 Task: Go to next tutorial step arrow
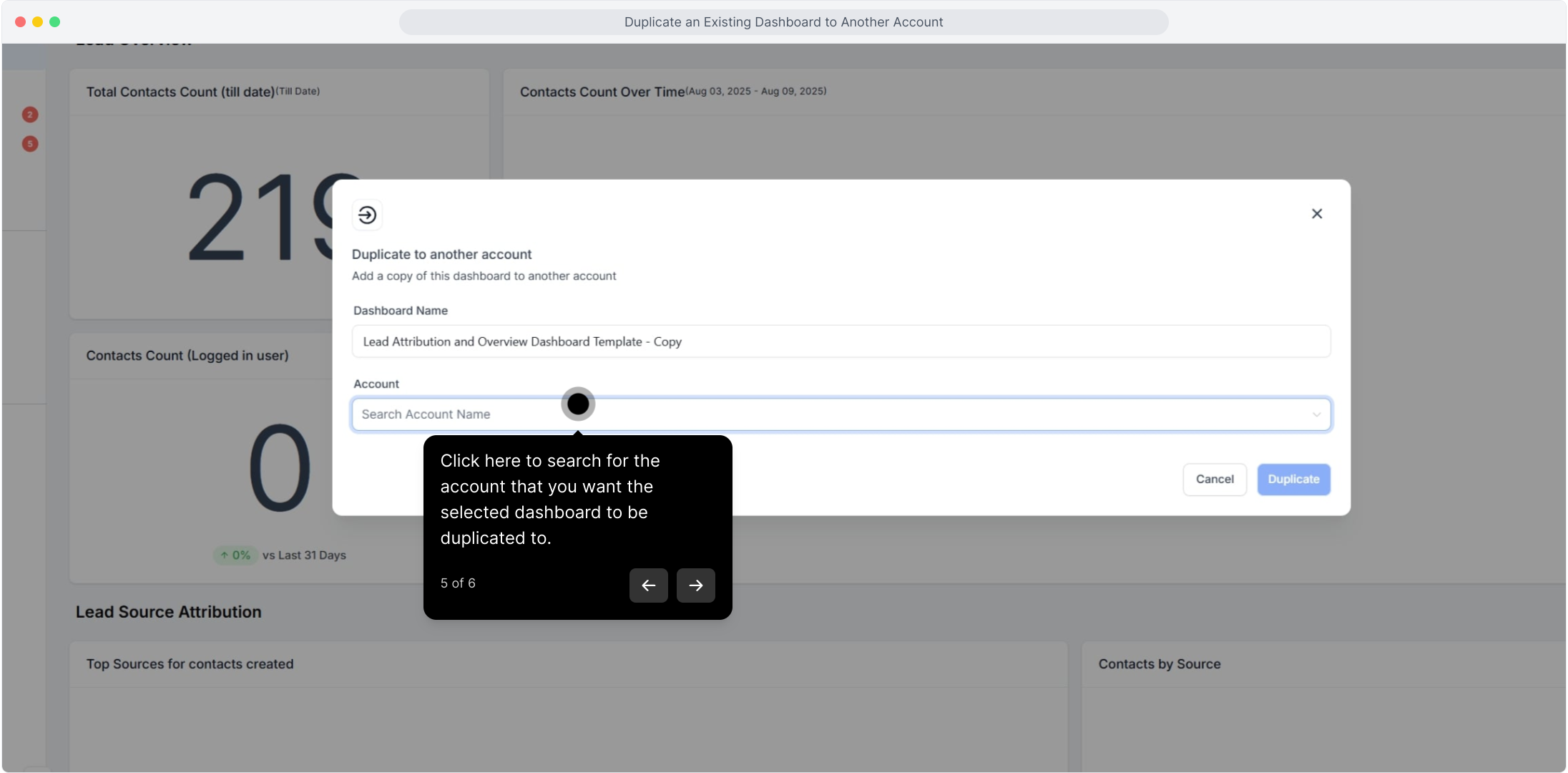pyautogui.click(x=696, y=585)
